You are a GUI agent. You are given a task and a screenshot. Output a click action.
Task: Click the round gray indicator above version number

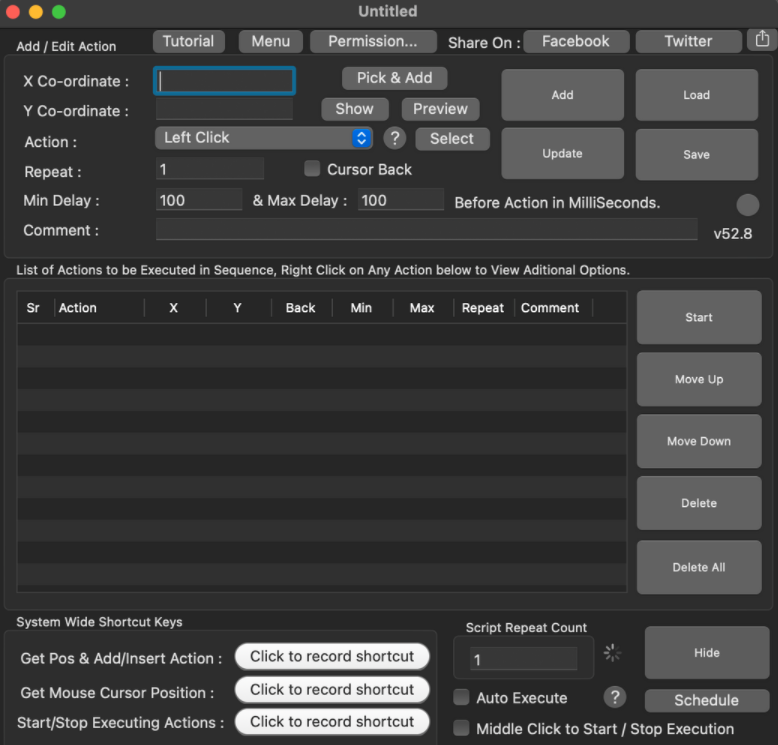747,205
